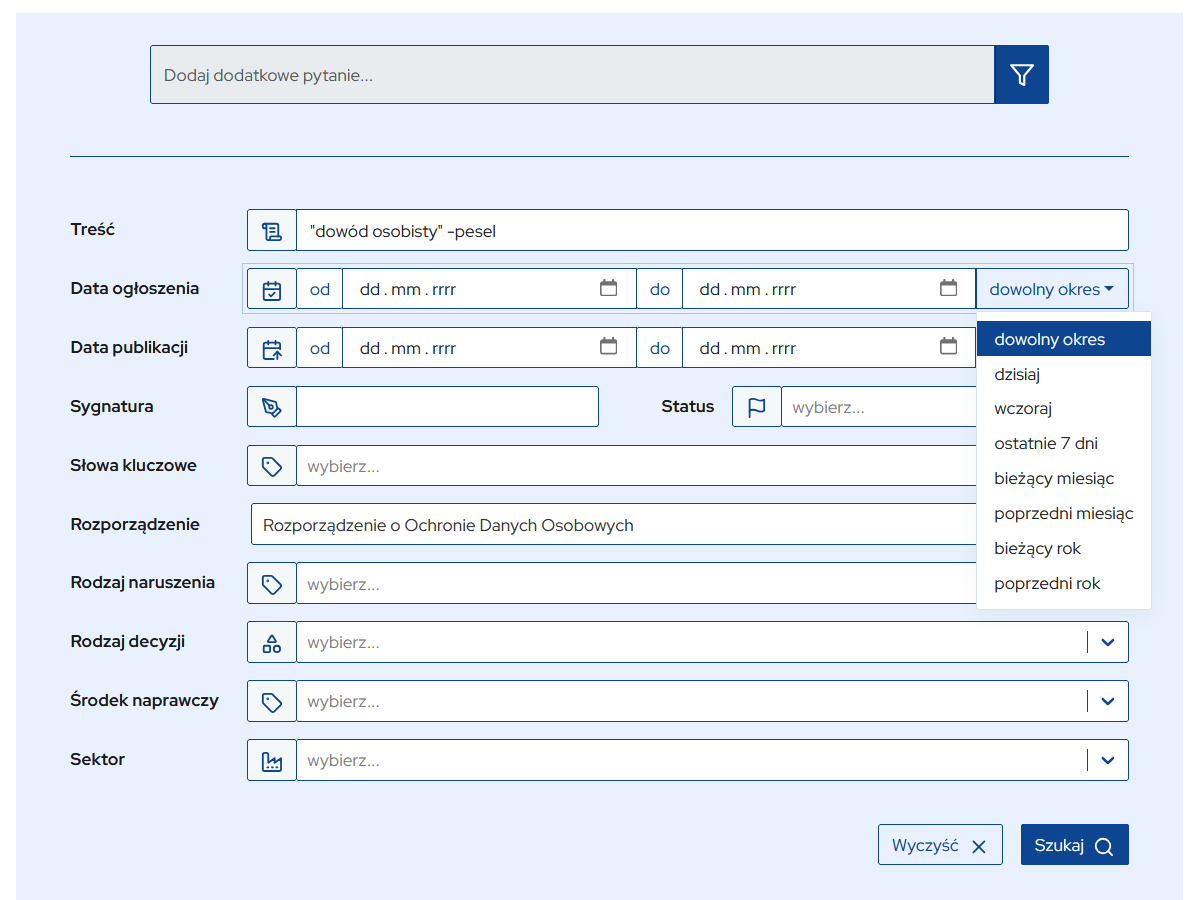Viewport: 1200px width, 900px height.
Task: Click the flag icon beside Status
Action: 757,407
